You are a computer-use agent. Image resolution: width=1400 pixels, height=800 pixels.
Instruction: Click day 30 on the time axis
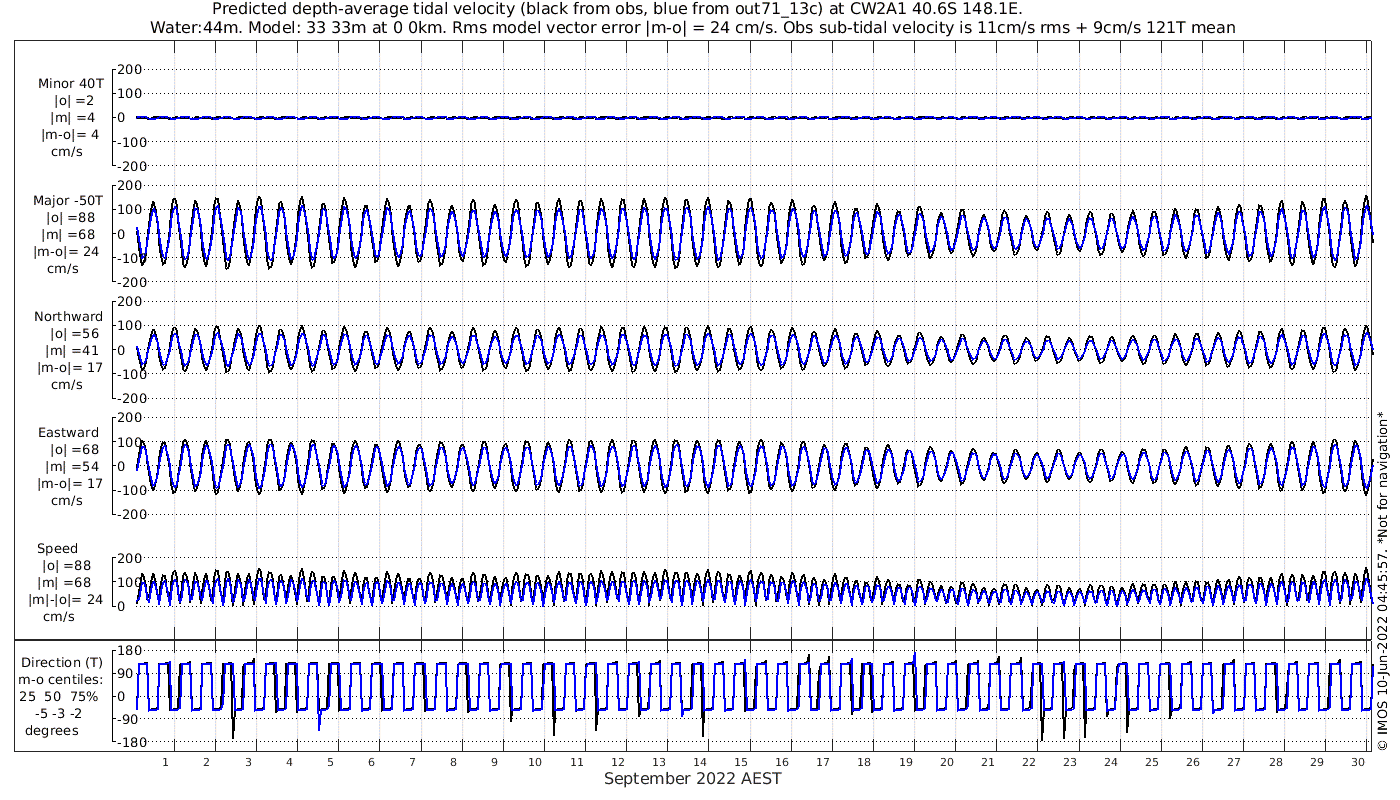(1357, 762)
